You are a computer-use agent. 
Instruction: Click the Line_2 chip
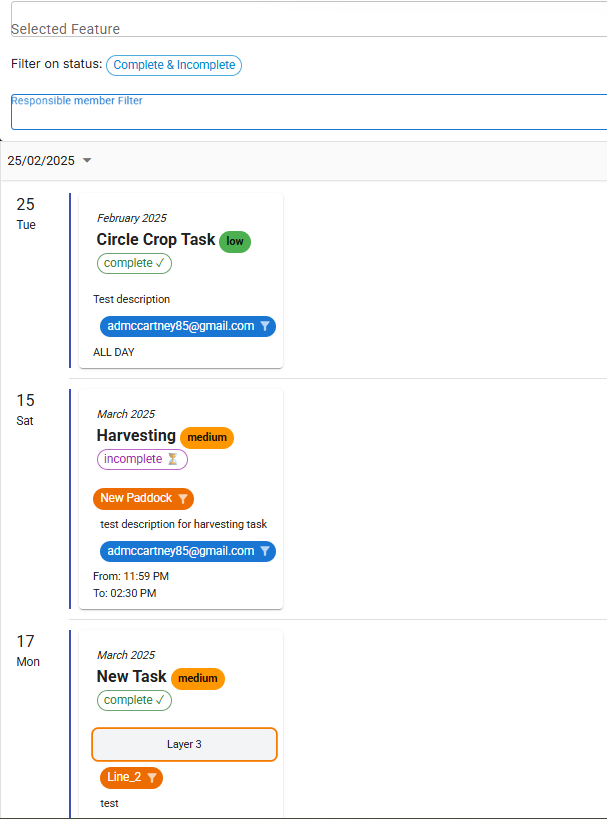(x=124, y=777)
